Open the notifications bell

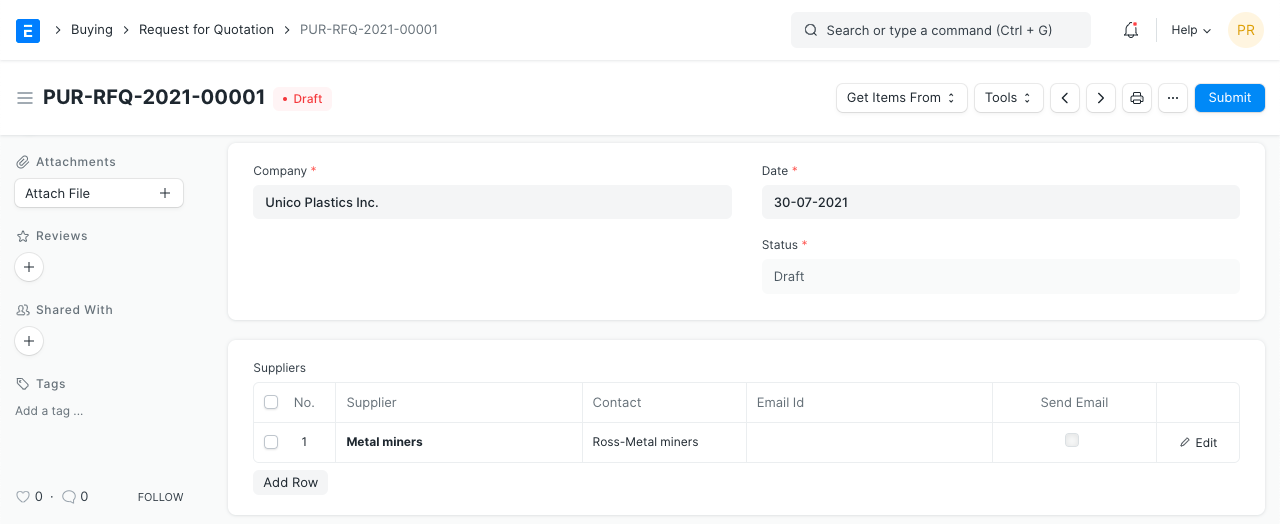pos(1131,30)
